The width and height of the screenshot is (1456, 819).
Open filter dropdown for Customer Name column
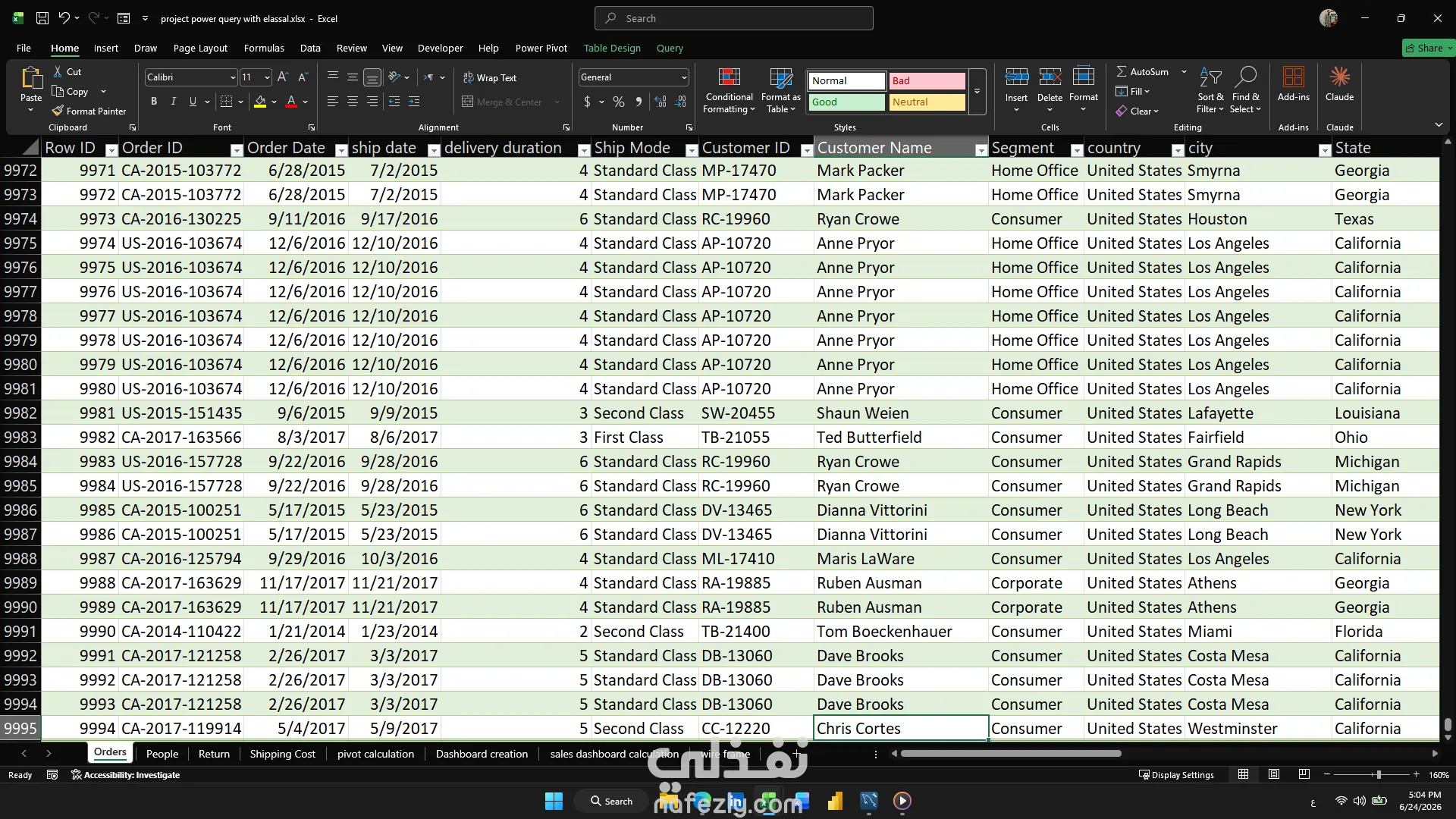click(981, 150)
